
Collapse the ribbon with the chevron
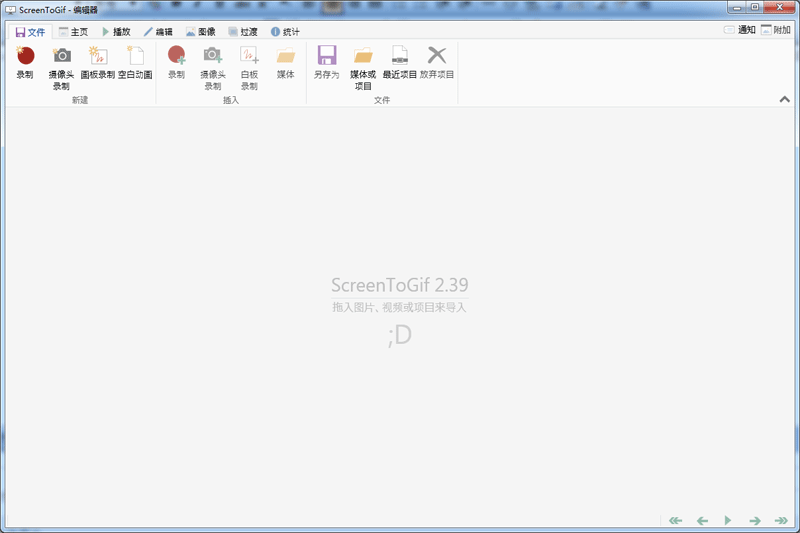tap(785, 99)
